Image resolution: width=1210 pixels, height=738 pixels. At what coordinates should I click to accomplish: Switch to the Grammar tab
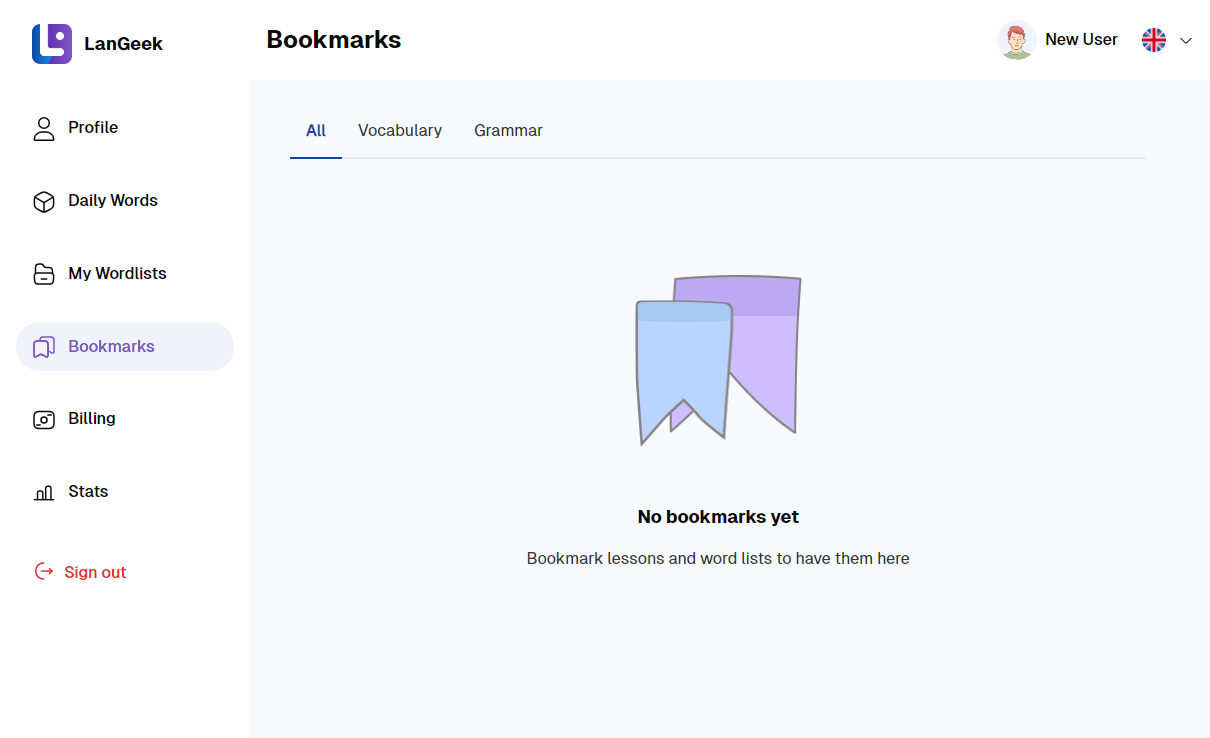508,130
